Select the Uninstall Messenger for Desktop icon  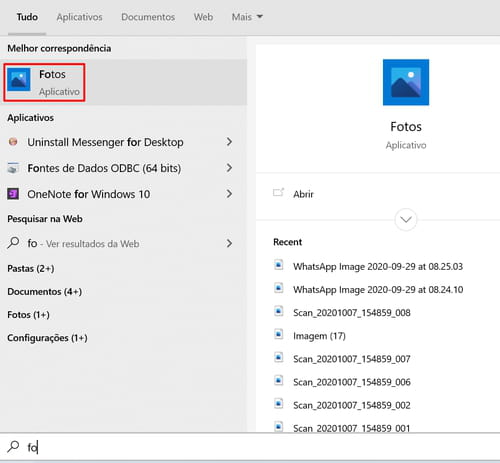[13, 142]
